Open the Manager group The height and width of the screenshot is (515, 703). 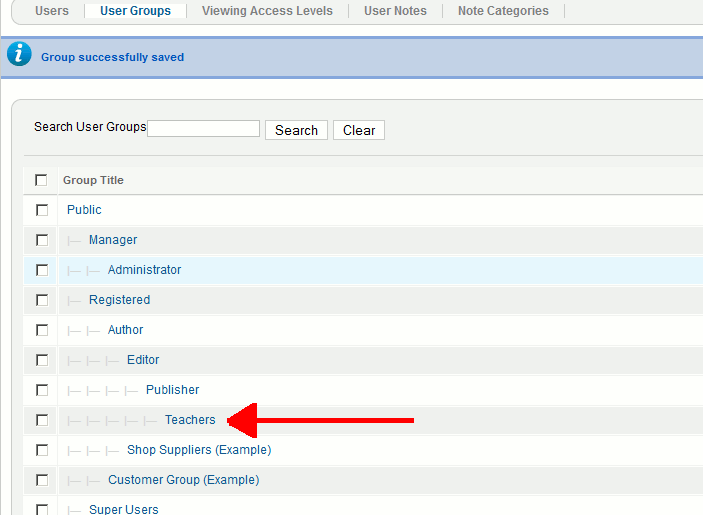(x=113, y=240)
